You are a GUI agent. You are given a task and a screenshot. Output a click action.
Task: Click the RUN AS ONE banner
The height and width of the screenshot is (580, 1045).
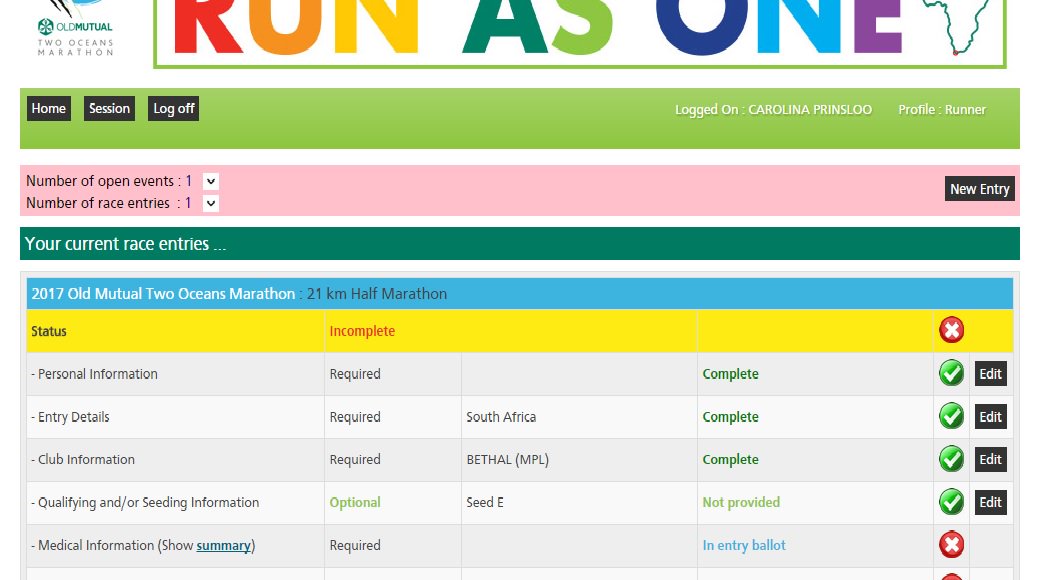(x=580, y=33)
